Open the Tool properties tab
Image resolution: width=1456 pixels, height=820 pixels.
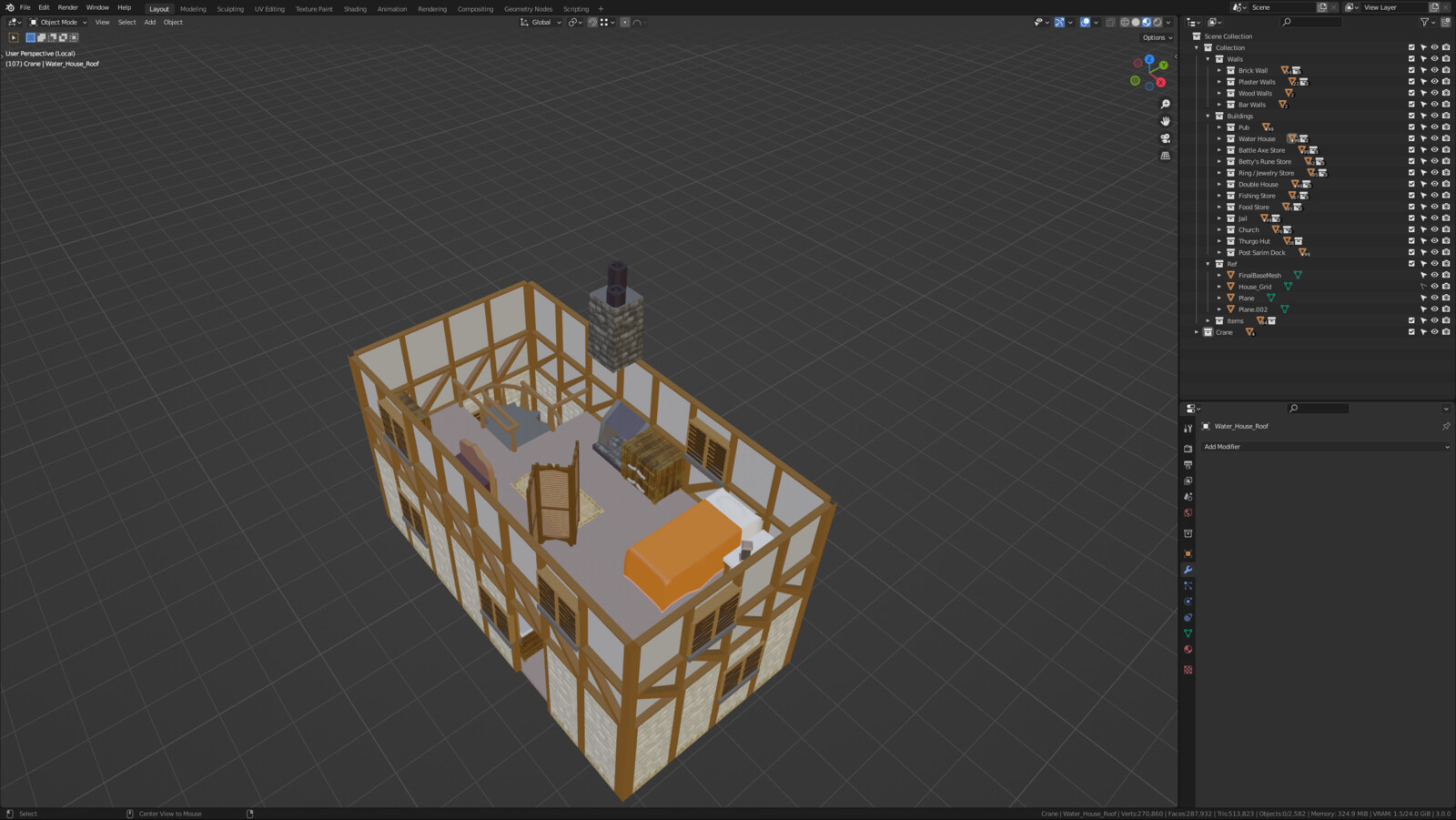1188,428
